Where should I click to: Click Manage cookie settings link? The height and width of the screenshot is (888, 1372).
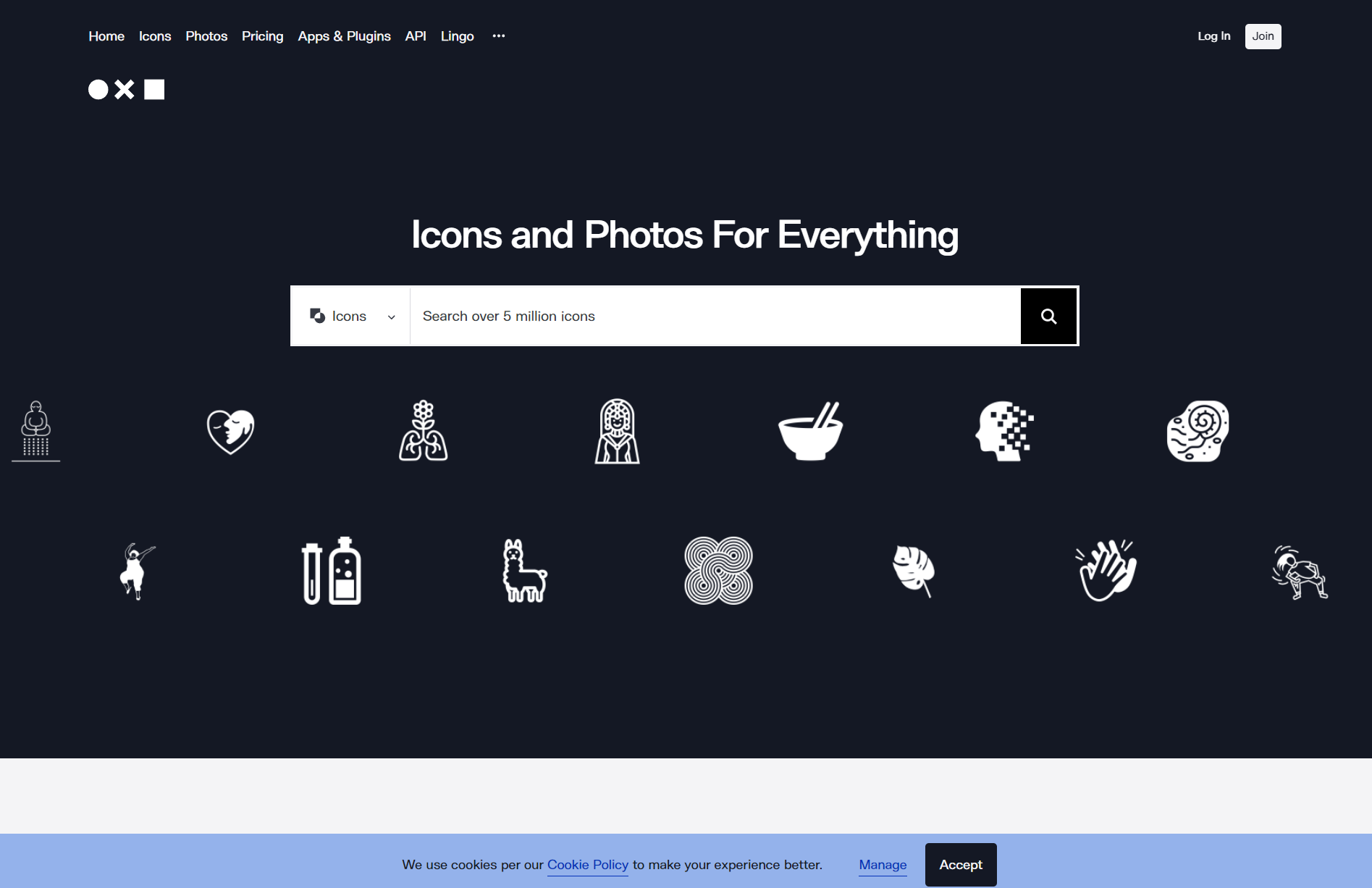883,865
